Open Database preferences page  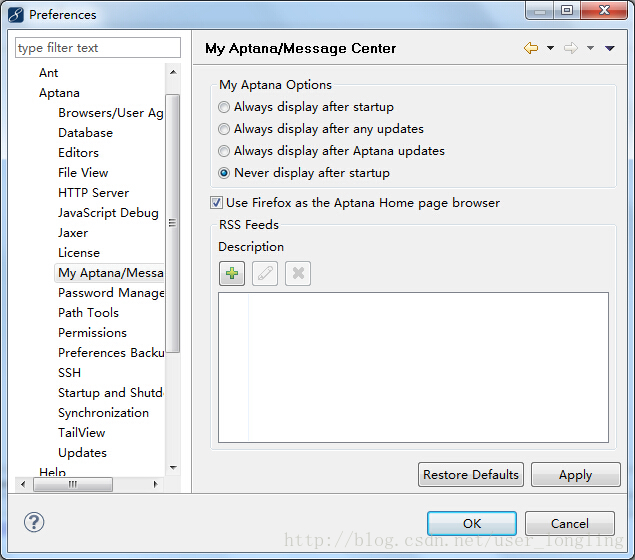[x=85, y=133]
